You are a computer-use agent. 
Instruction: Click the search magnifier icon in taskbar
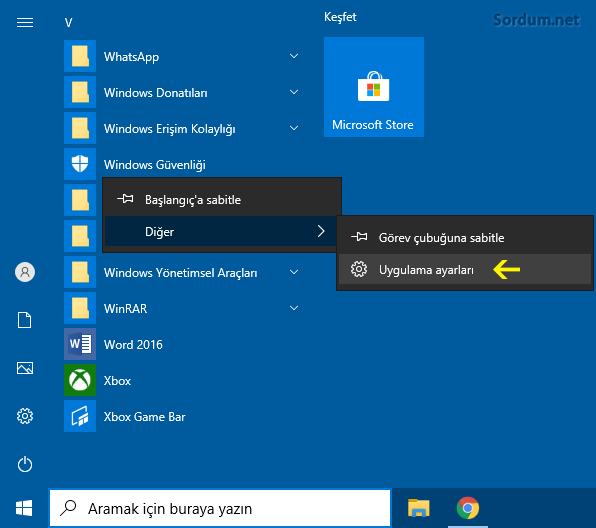coord(68,508)
